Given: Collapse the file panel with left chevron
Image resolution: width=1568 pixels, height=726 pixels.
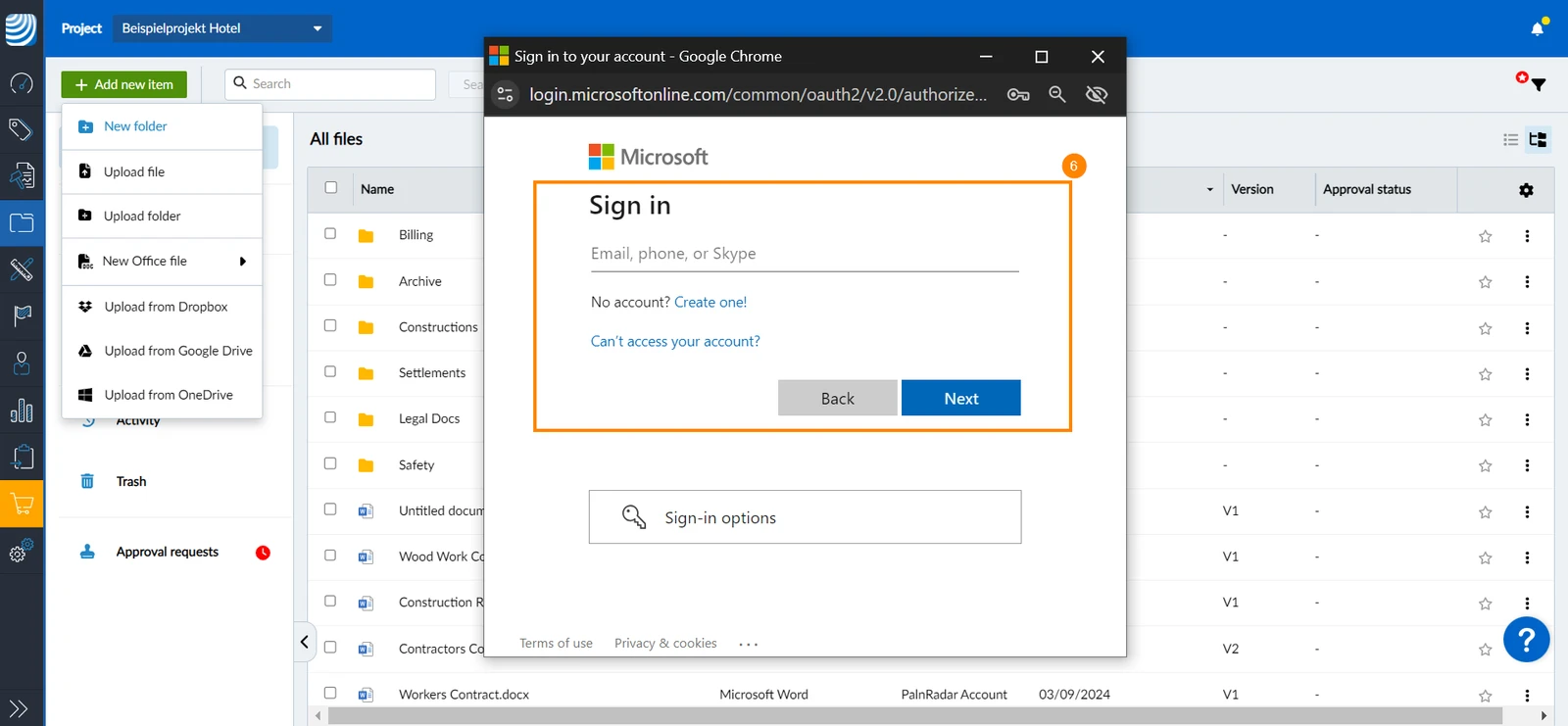Looking at the screenshot, I should click(x=305, y=642).
